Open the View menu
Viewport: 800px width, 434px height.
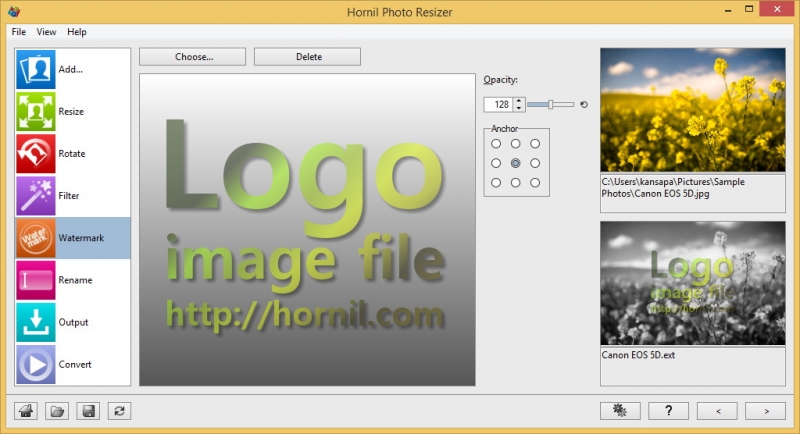pyautogui.click(x=46, y=32)
